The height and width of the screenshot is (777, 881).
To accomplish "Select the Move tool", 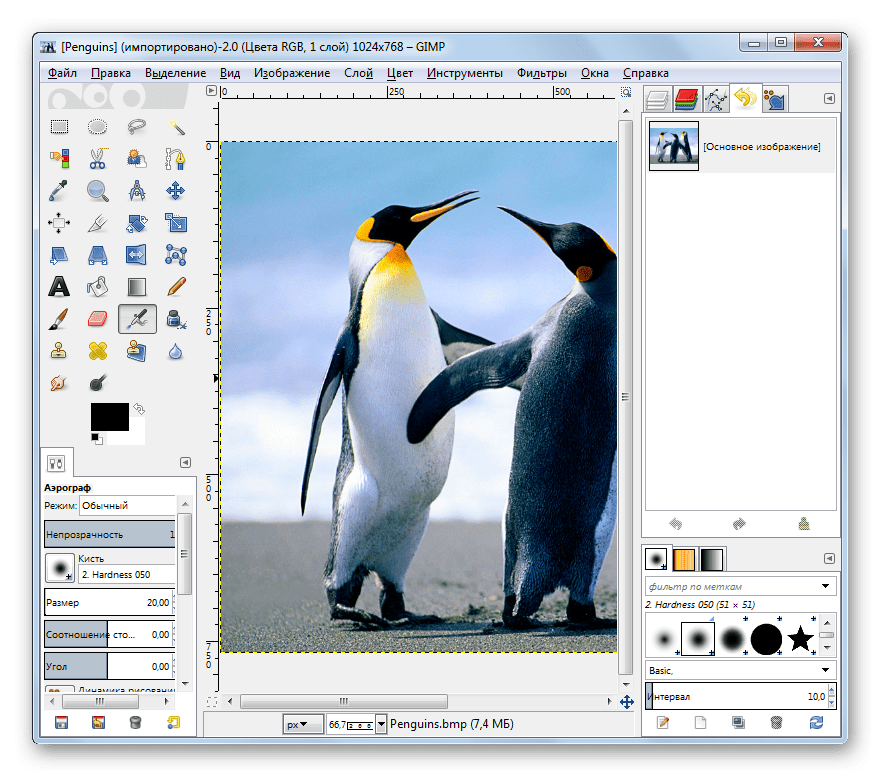I will [176, 191].
